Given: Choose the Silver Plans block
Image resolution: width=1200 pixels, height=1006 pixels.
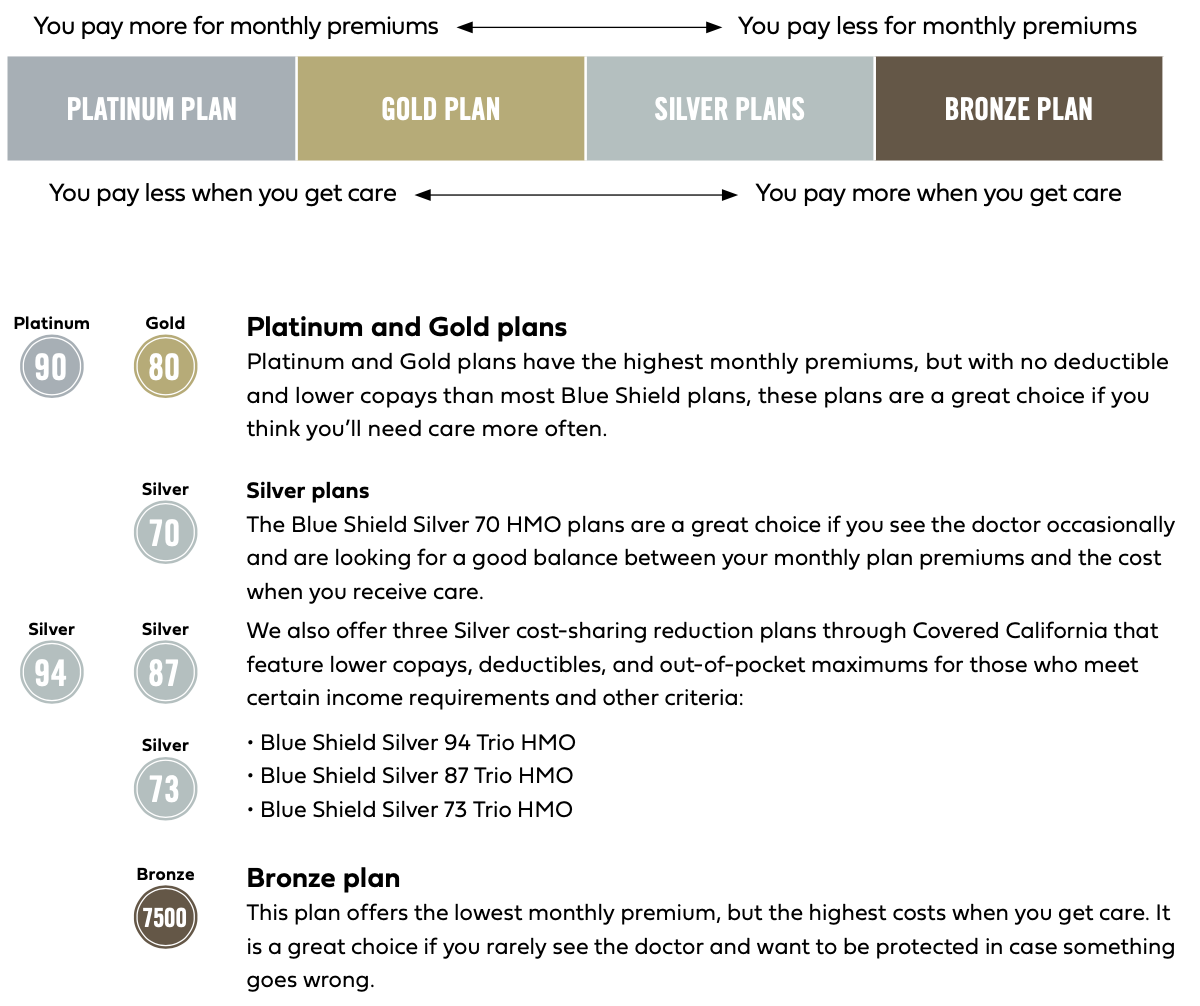Looking at the screenshot, I should click(x=730, y=108).
